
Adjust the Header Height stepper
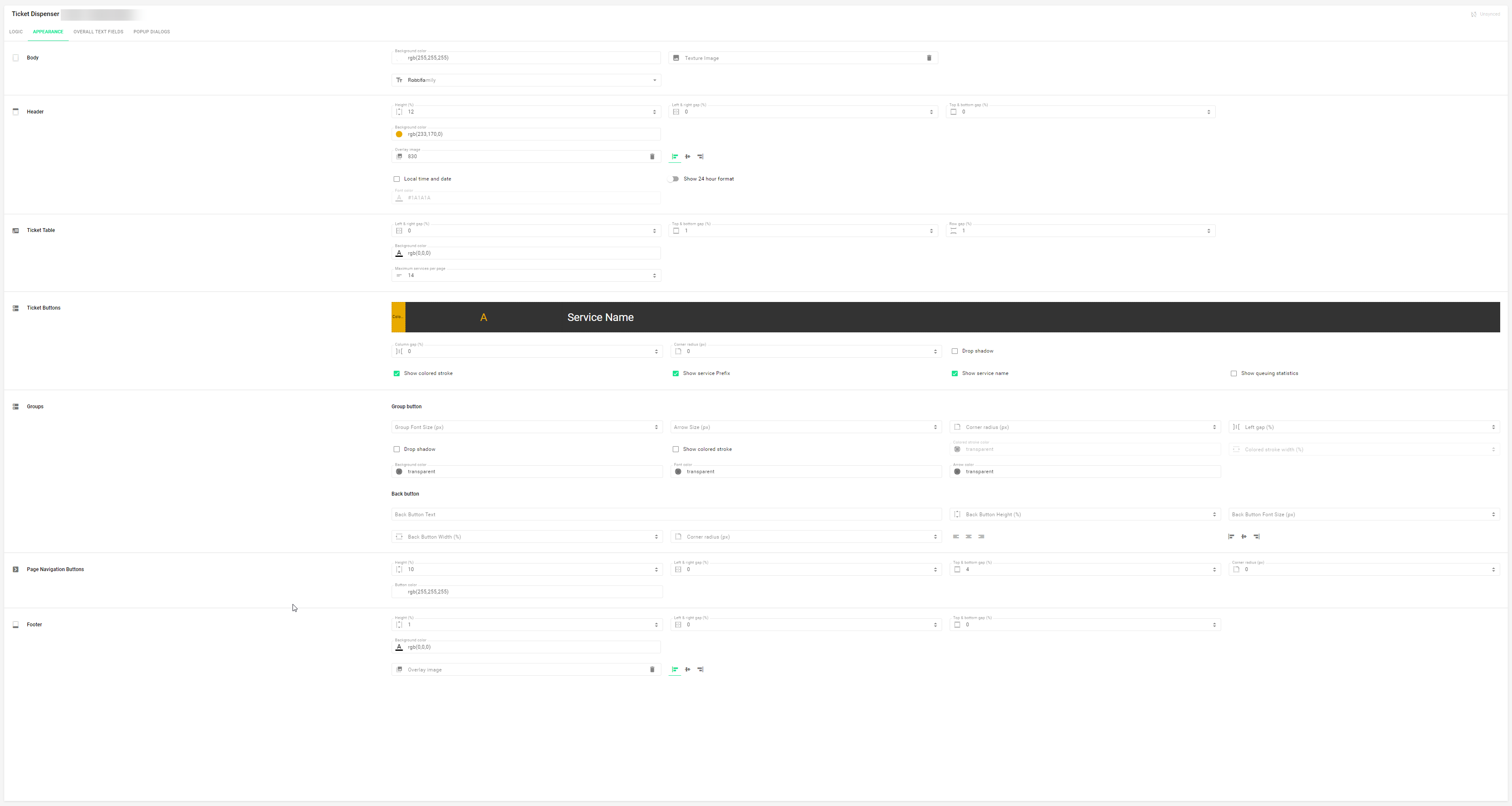(655, 112)
